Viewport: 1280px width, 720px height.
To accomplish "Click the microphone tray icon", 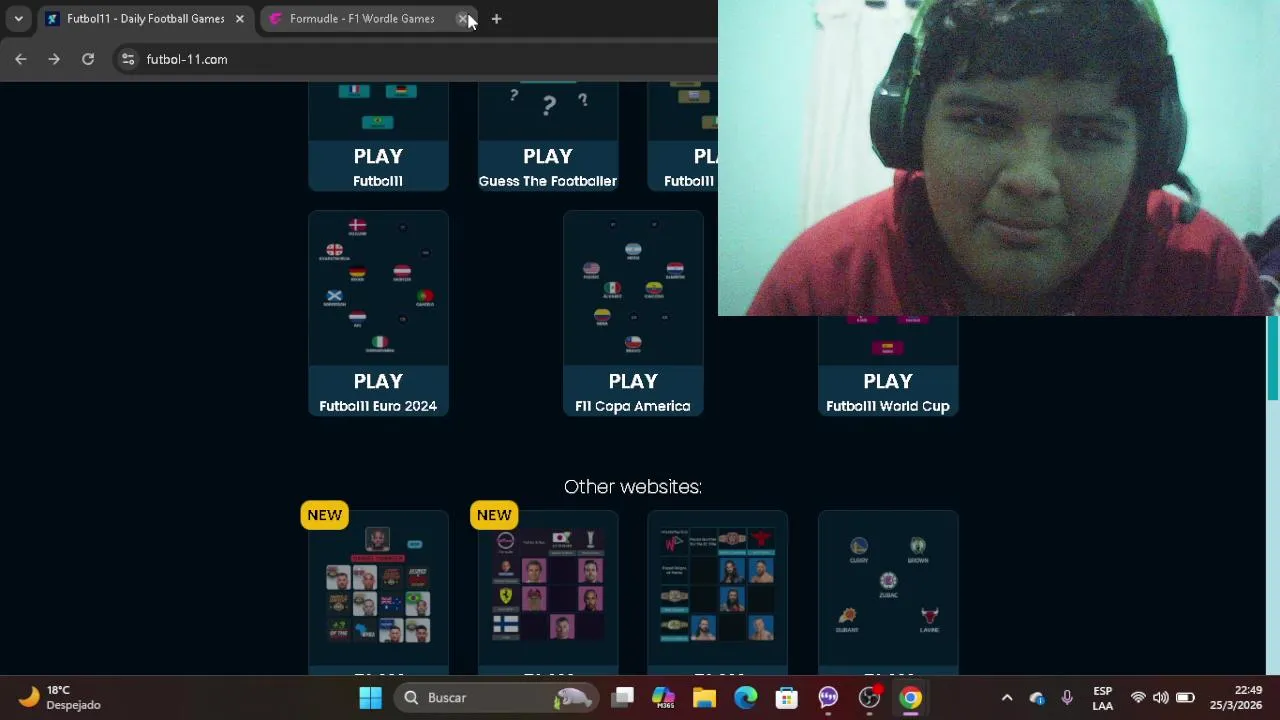I will pyautogui.click(x=1067, y=698).
